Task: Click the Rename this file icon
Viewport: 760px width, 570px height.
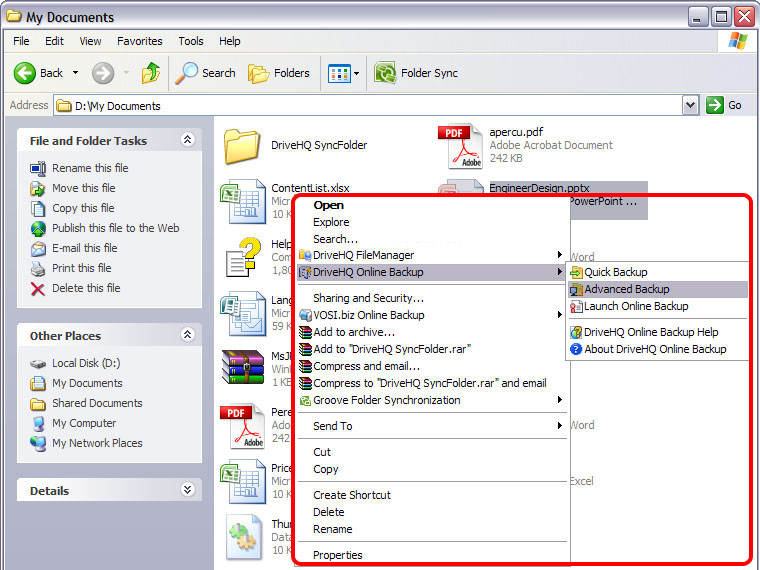Action: click(x=38, y=168)
